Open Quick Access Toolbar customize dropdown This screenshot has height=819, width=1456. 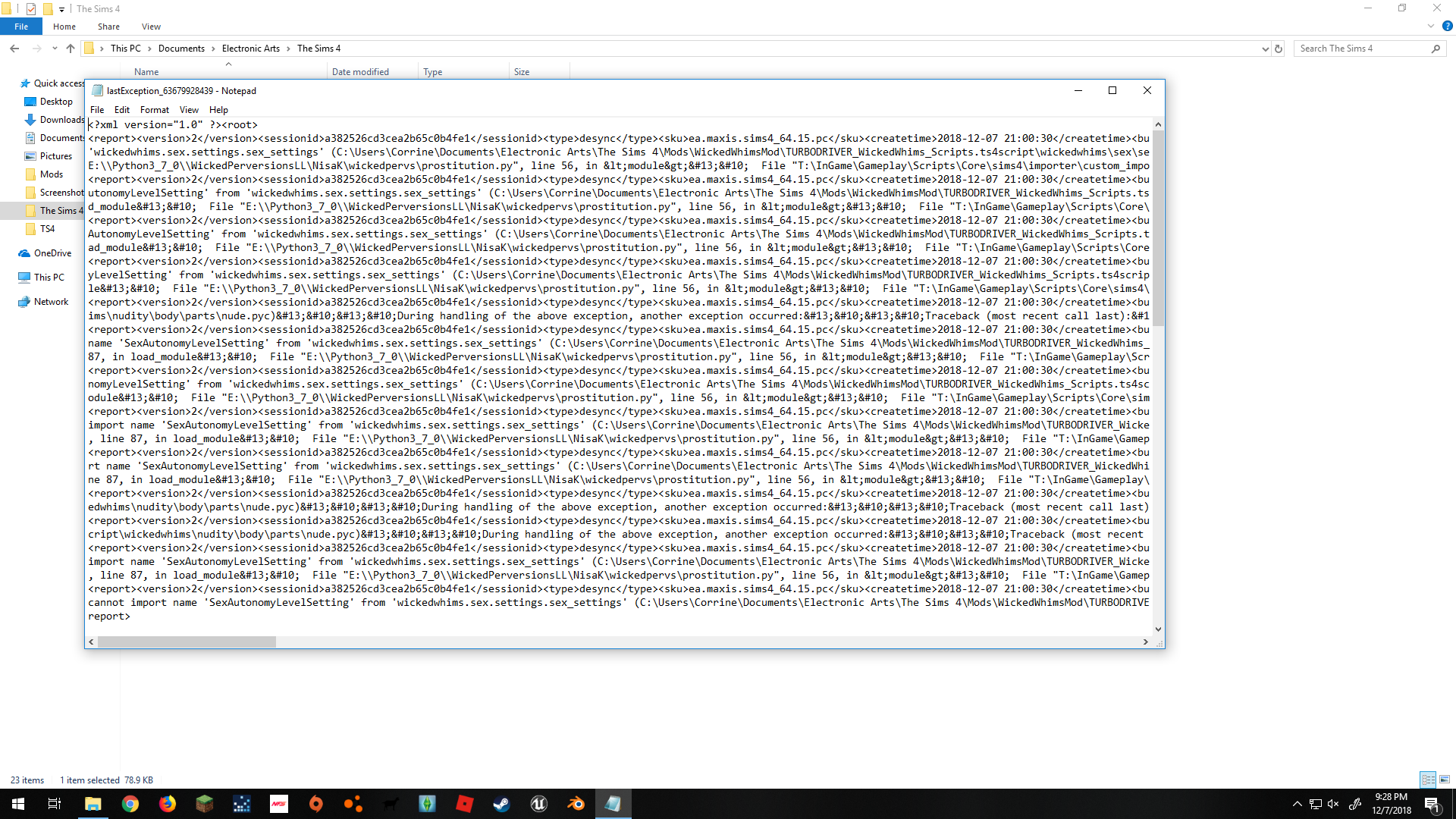pos(61,9)
